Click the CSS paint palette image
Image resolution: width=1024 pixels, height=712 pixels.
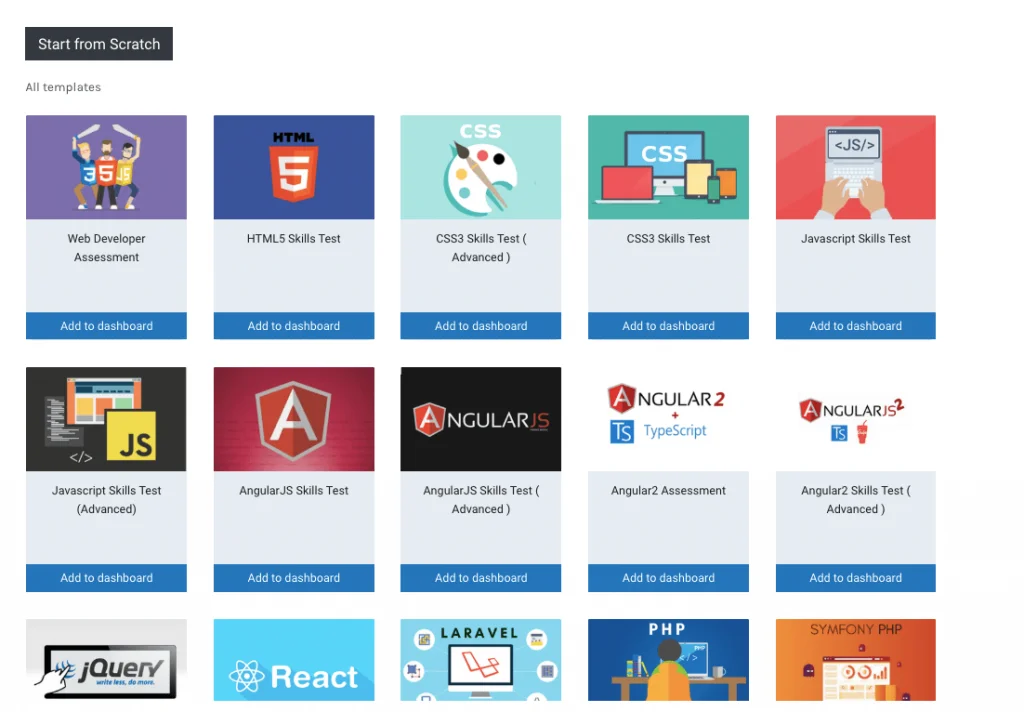[481, 167]
